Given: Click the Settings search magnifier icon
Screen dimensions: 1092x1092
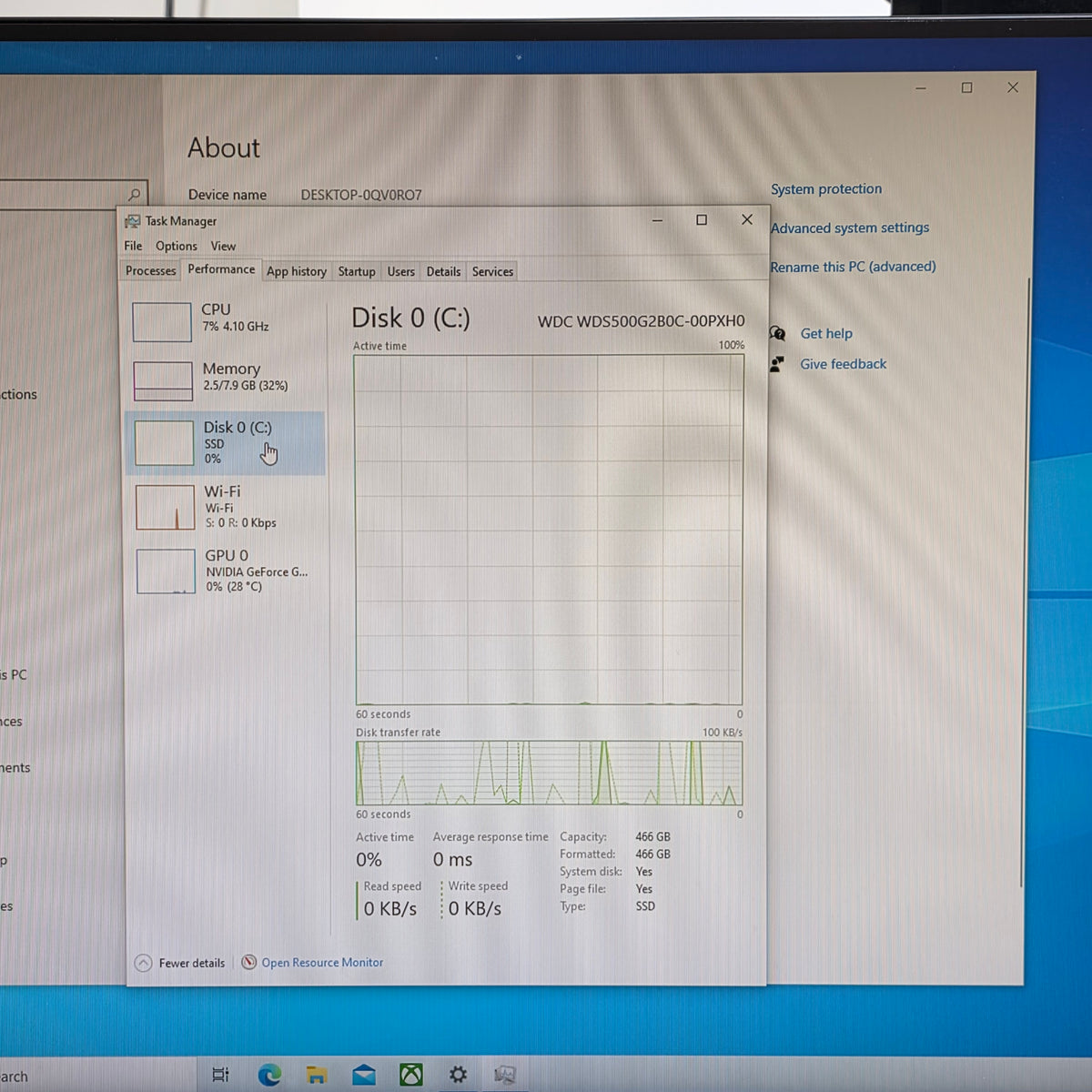Looking at the screenshot, I should click(x=135, y=194).
